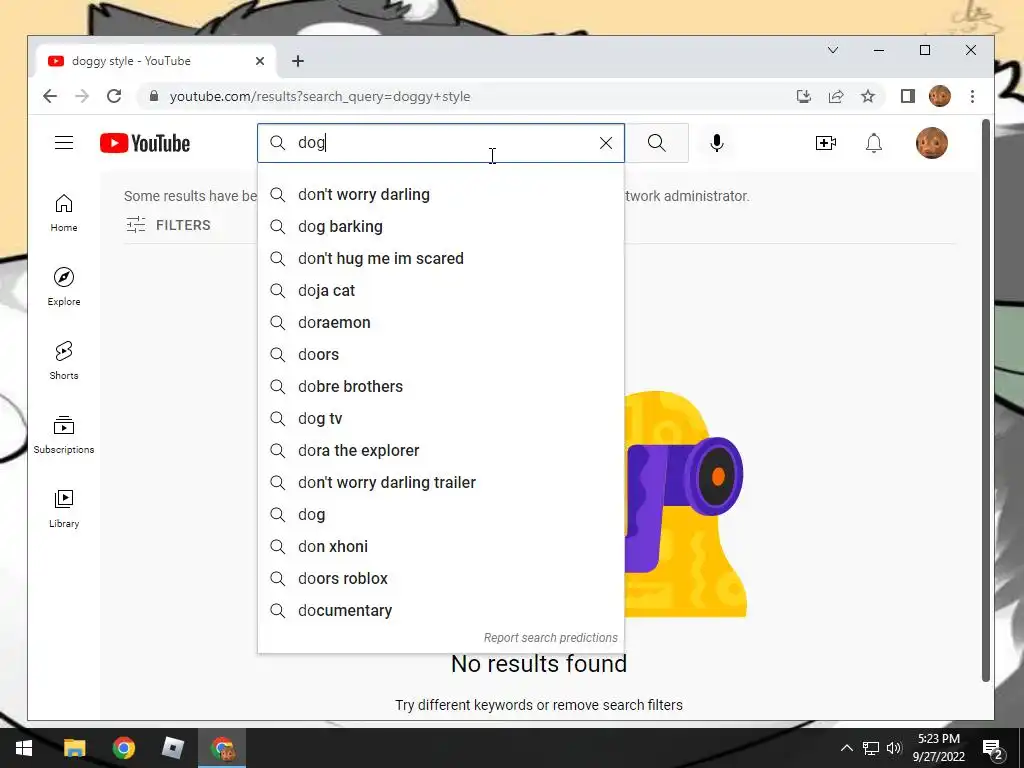
Task: Click the volume speaker tray icon
Action: 894,748
